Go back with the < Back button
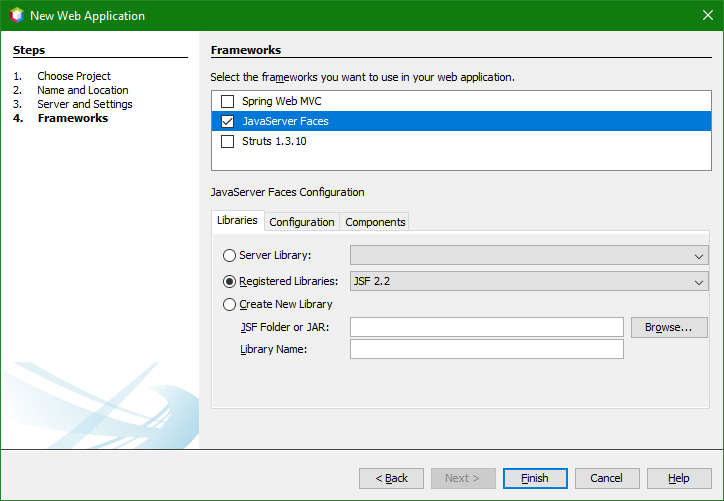The height and width of the screenshot is (501, 724). (x=391, y=478)
